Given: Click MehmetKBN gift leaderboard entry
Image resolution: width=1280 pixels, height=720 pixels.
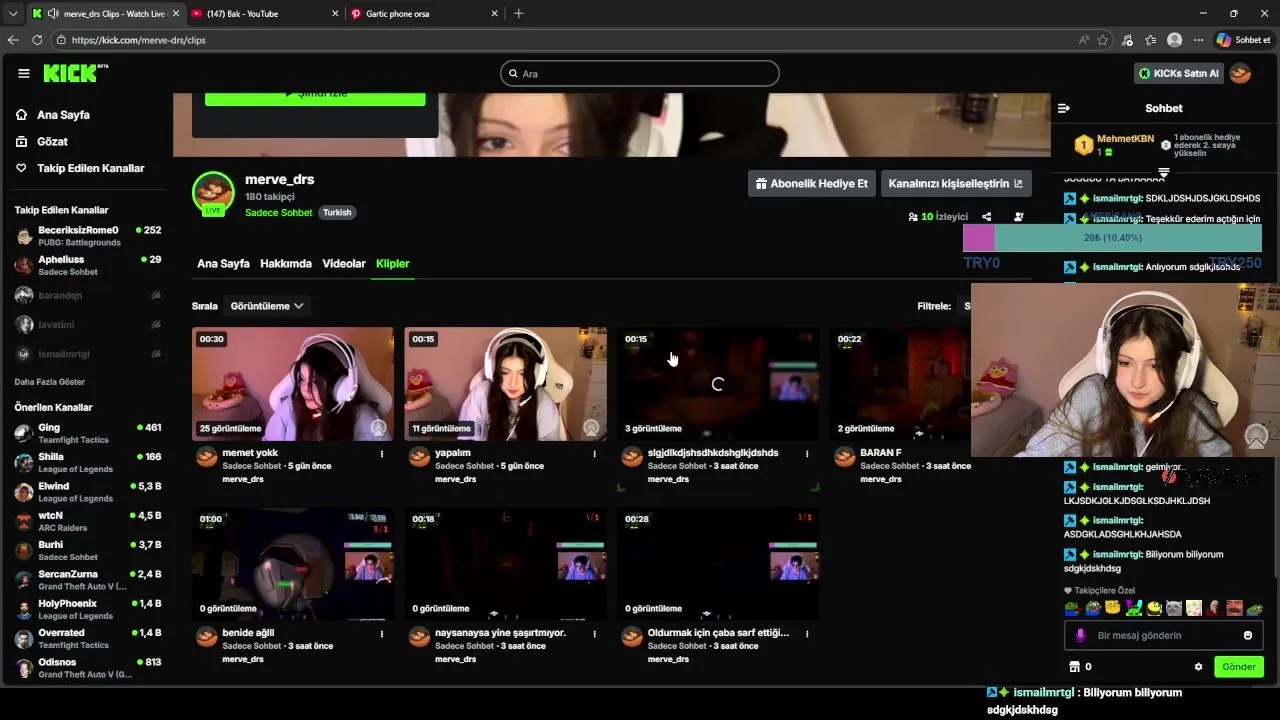Looking at the screenshot, I should coord(1113,145).
